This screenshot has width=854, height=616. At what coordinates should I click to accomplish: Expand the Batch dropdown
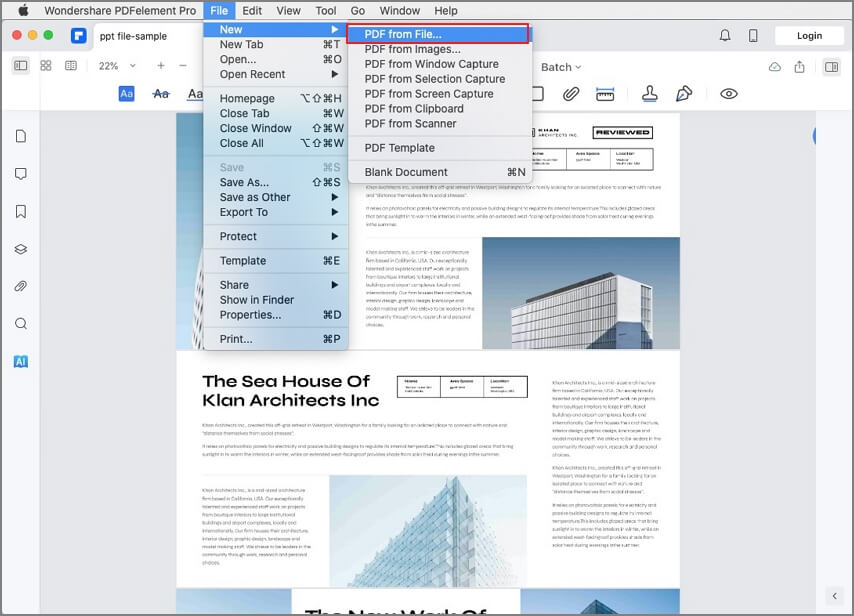pos(561,67)
